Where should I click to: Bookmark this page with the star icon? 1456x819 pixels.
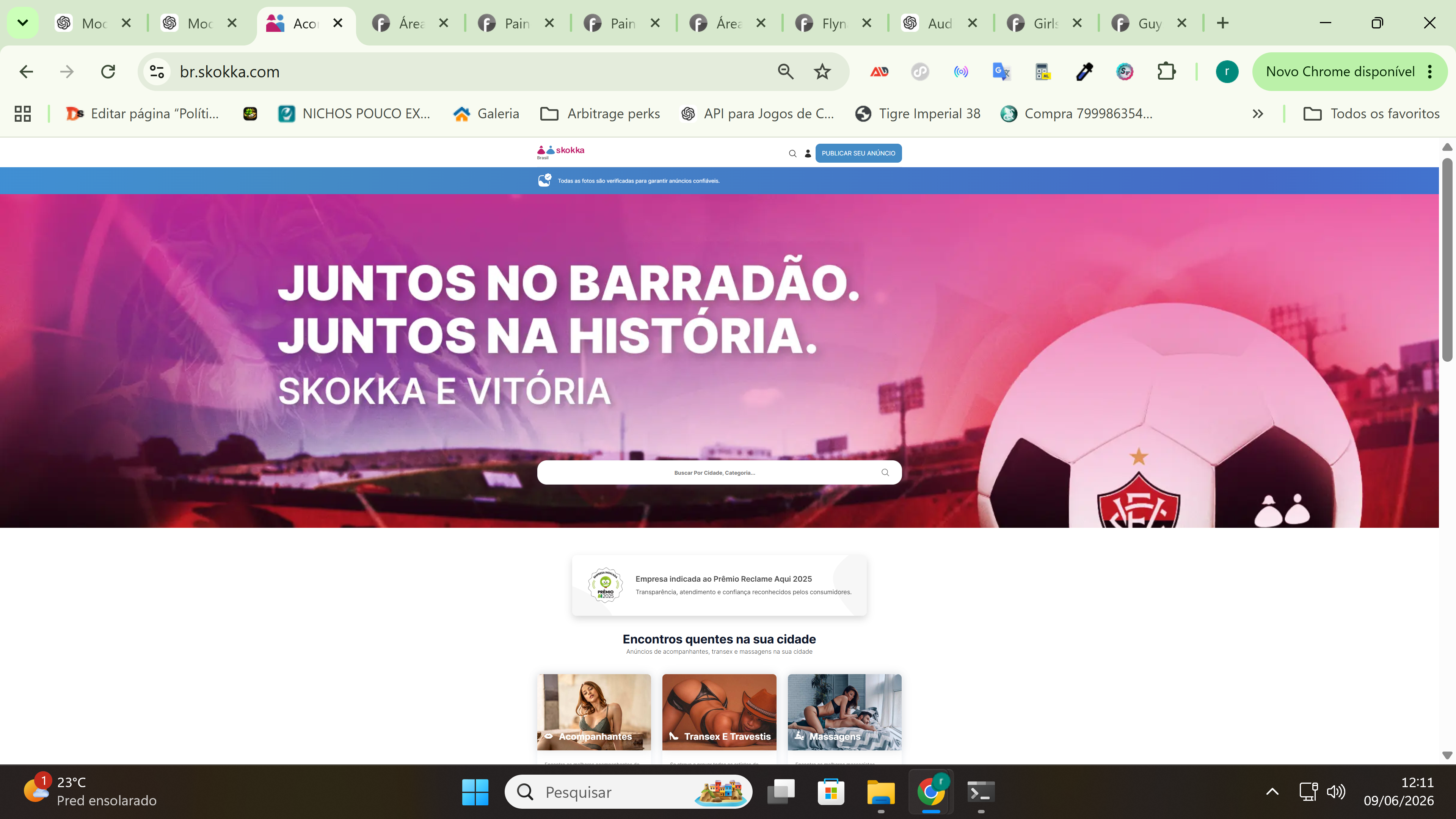tap(822, 72)
